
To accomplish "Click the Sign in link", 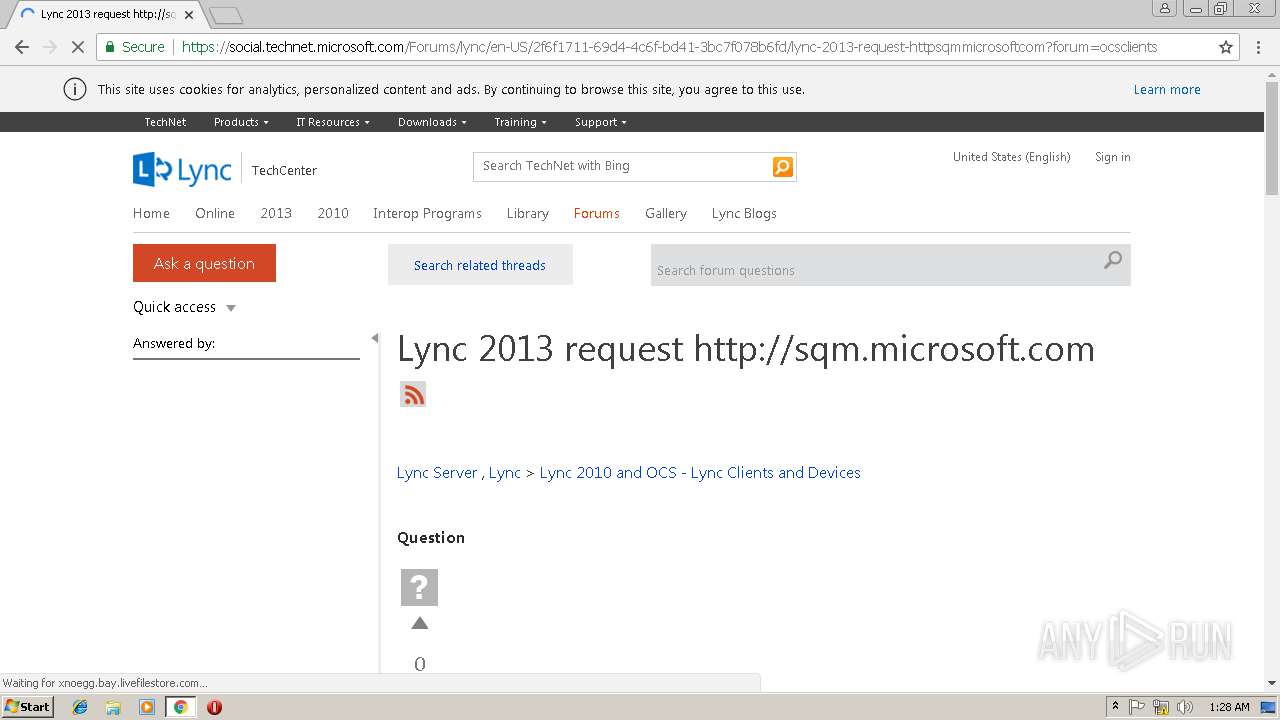I will (x=1113, y=157).
